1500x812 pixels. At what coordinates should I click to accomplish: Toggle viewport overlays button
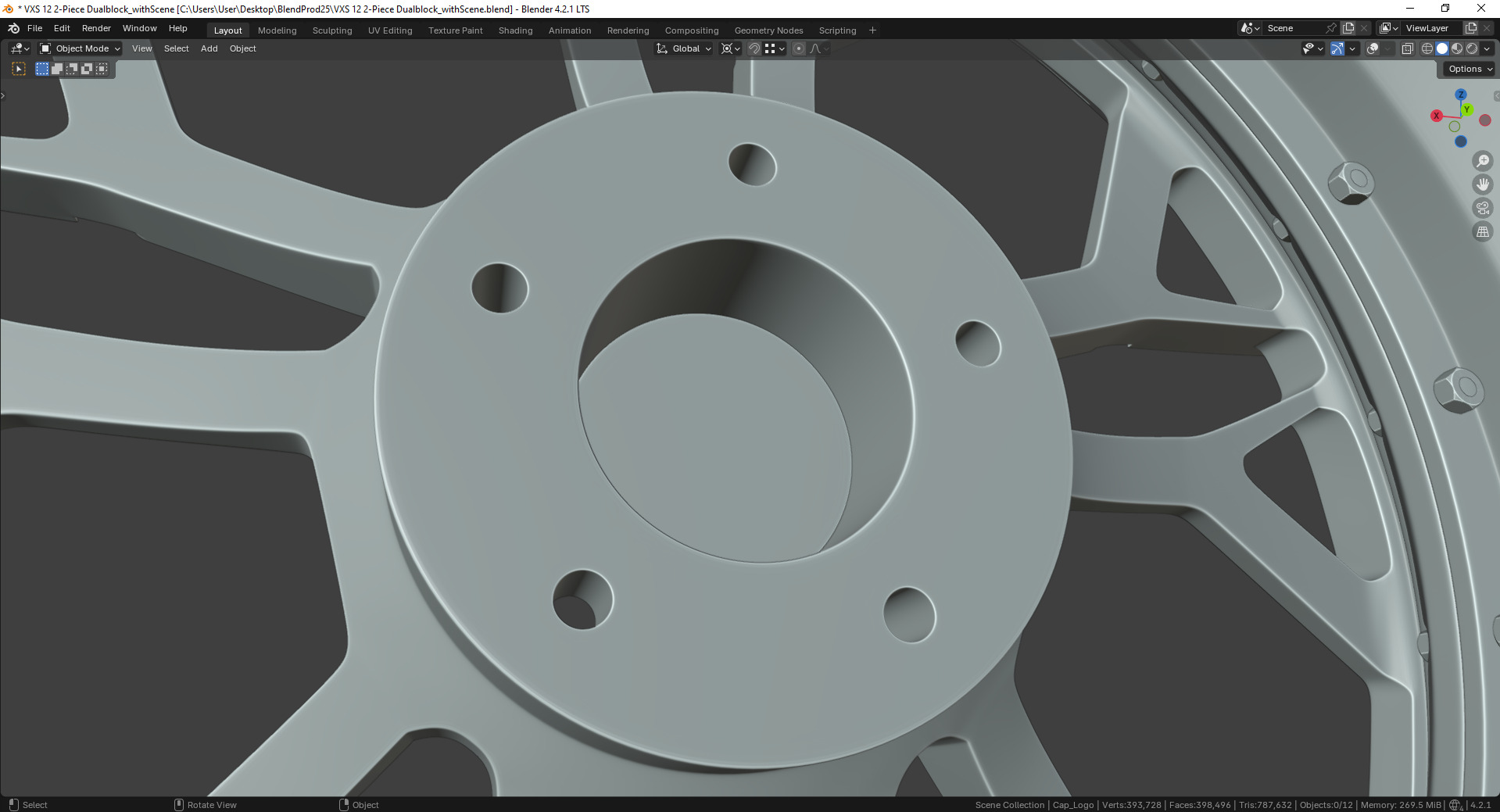coord(1373,48)
